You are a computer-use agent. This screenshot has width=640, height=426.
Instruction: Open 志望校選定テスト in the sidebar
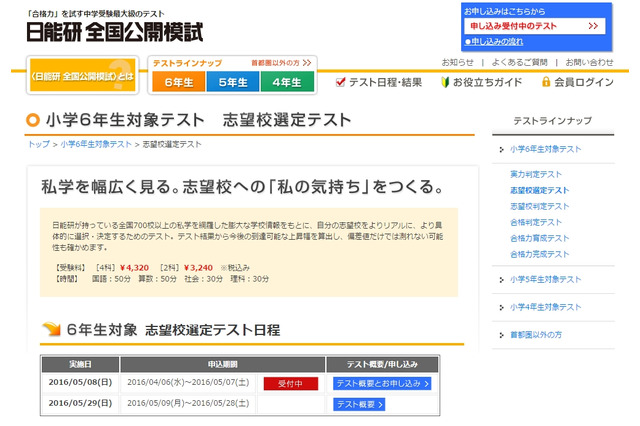pos(539,191)
